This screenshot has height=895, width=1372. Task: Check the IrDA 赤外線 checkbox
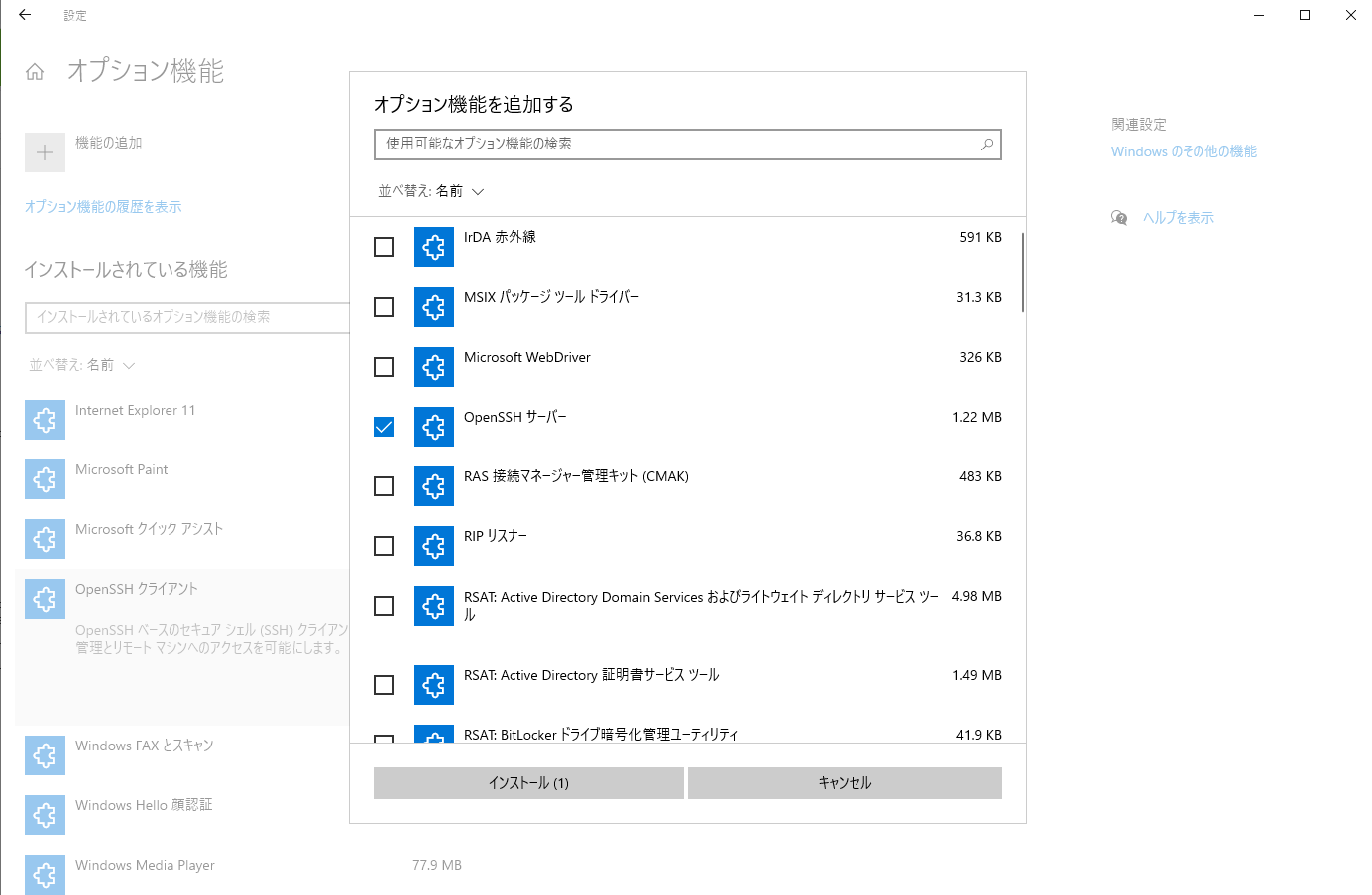384,247
